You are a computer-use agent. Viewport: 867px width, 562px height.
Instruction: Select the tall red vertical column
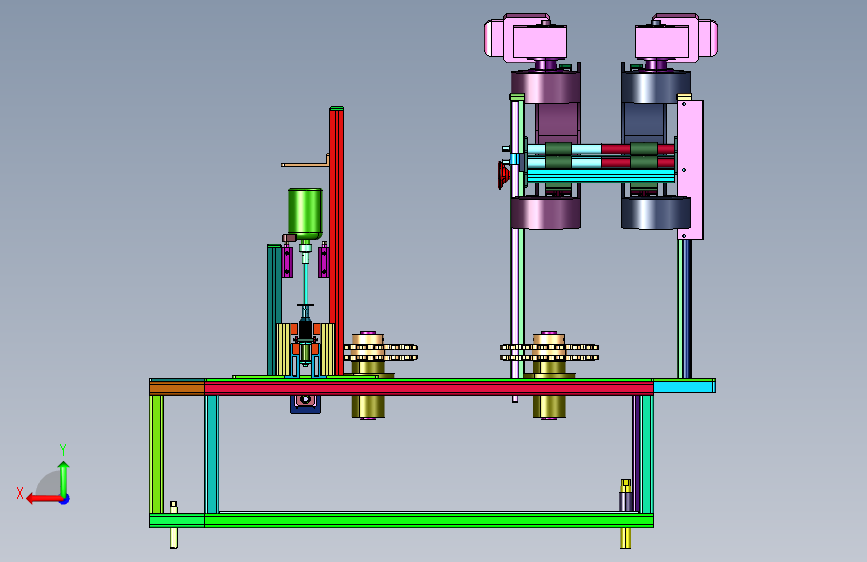pos(336,241)
